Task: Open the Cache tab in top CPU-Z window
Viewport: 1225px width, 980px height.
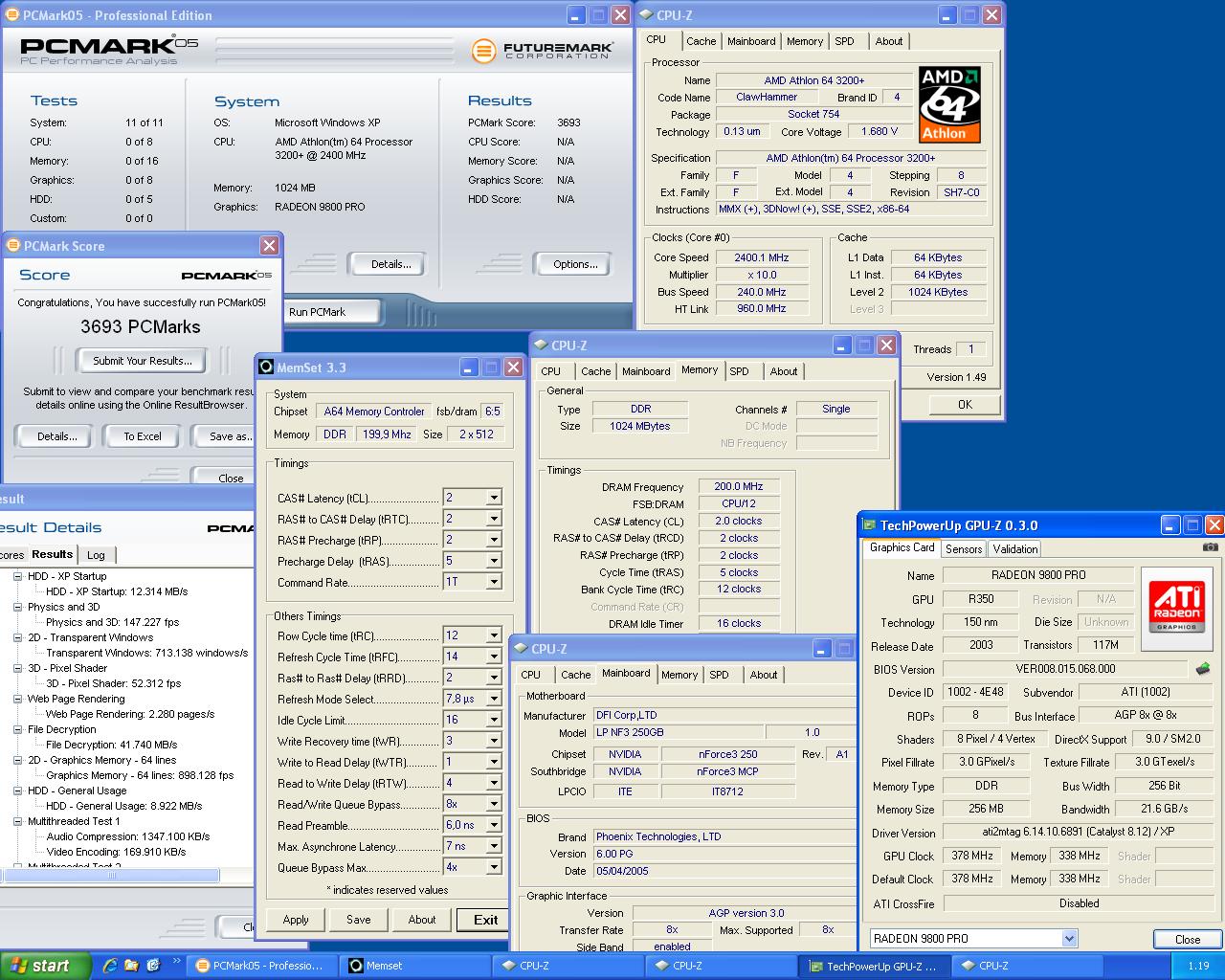Action: (701, 41)
